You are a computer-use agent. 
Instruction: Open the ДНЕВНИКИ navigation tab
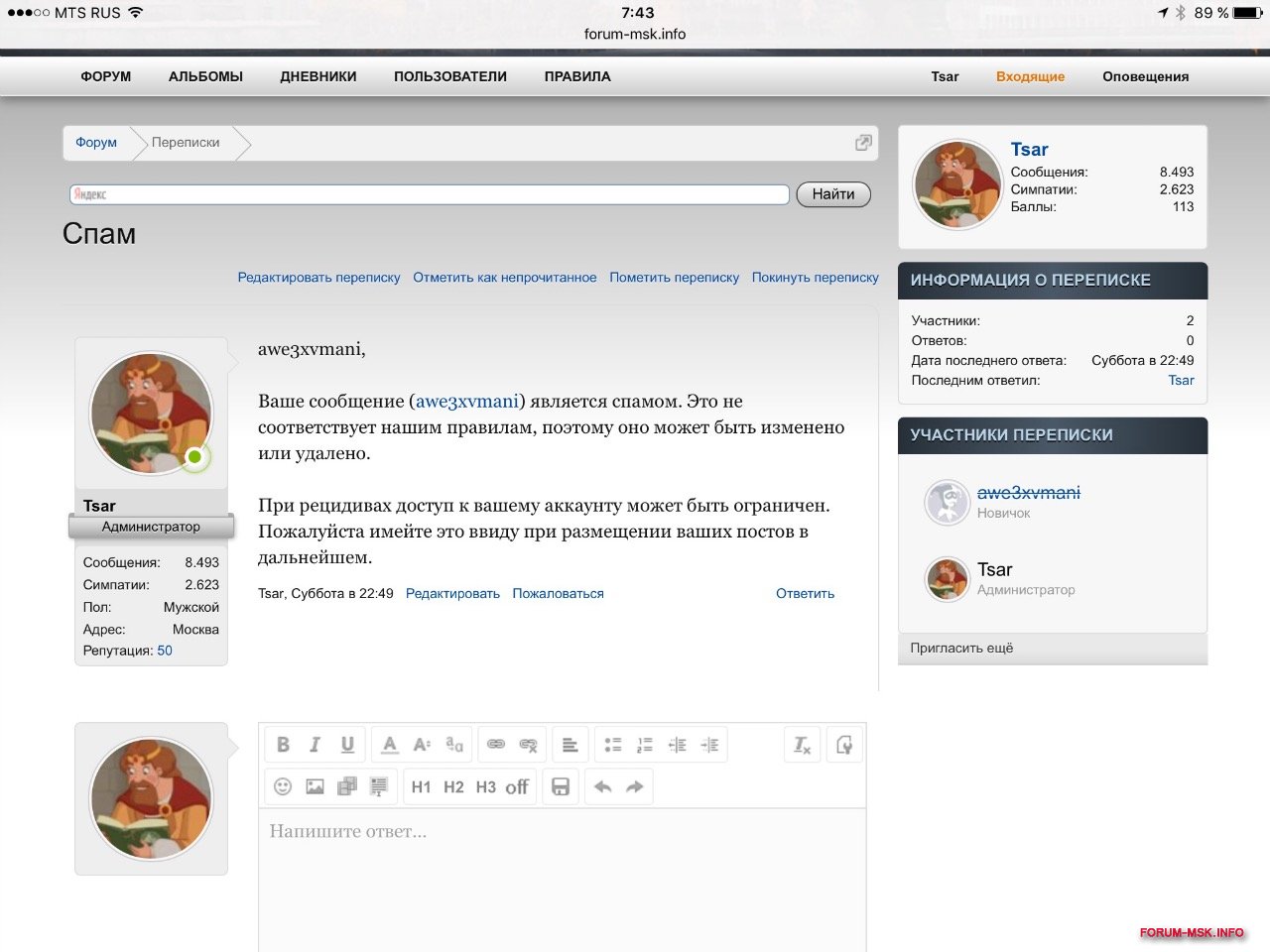tap(318, 76)
